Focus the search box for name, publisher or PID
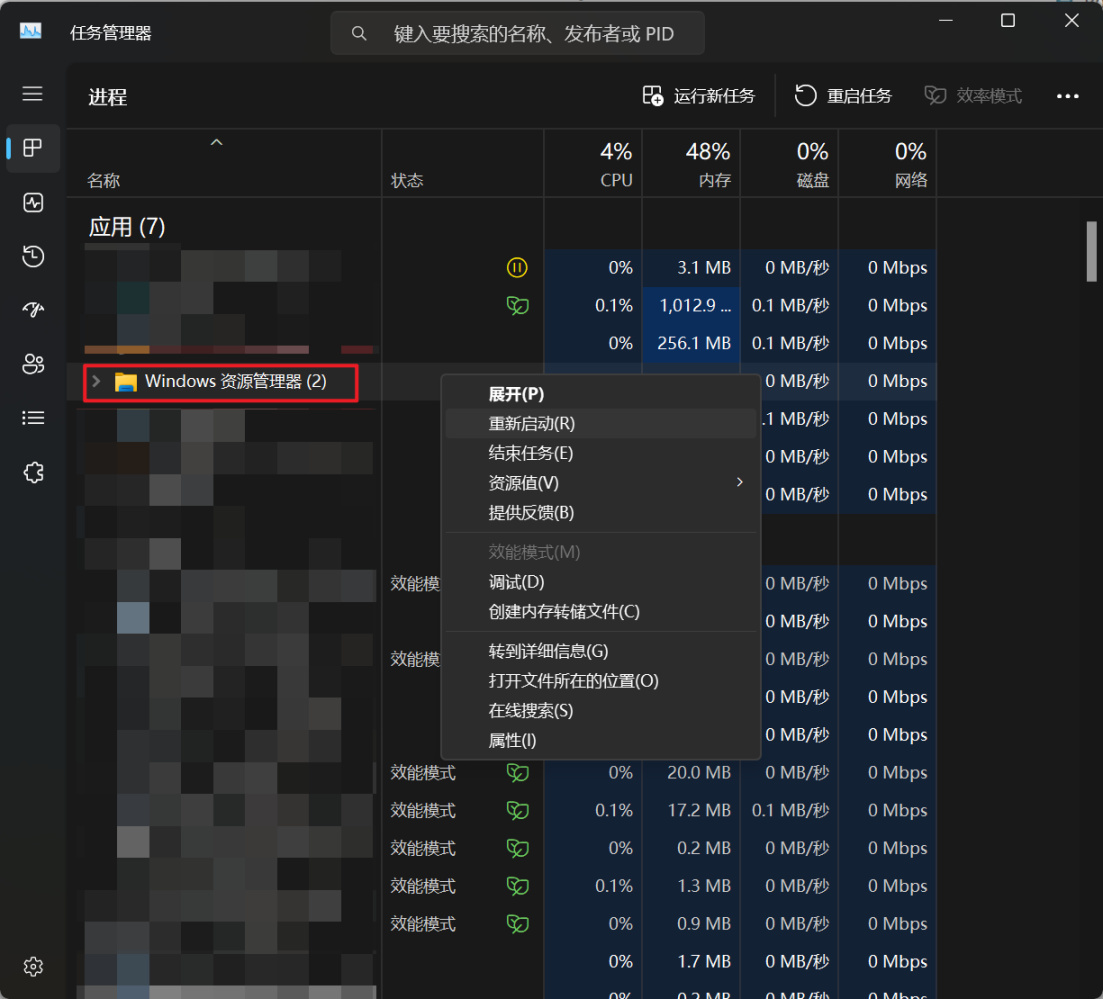 point(517,33)
